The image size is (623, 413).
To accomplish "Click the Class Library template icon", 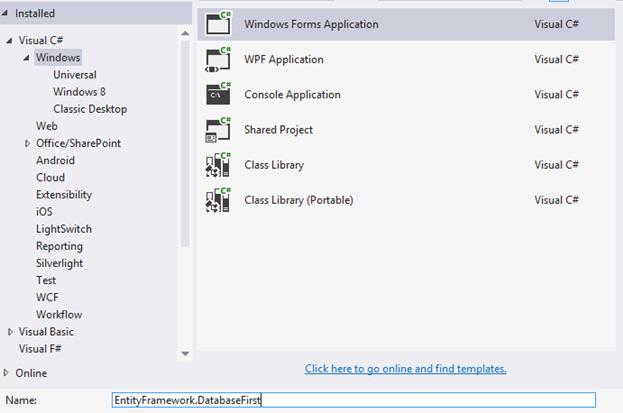I will [218, 165].
